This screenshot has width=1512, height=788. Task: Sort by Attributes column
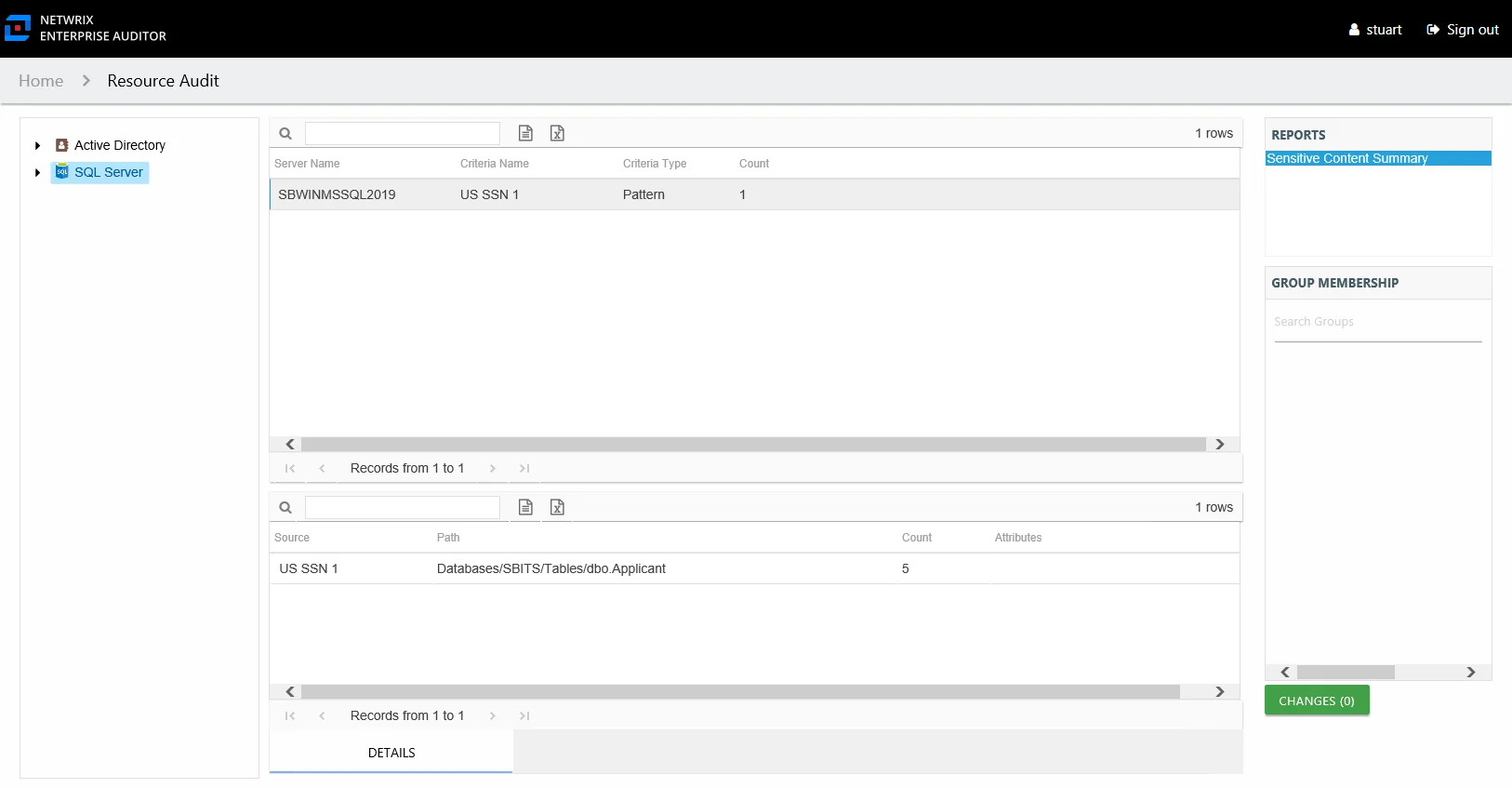(x=1018, y=538)
